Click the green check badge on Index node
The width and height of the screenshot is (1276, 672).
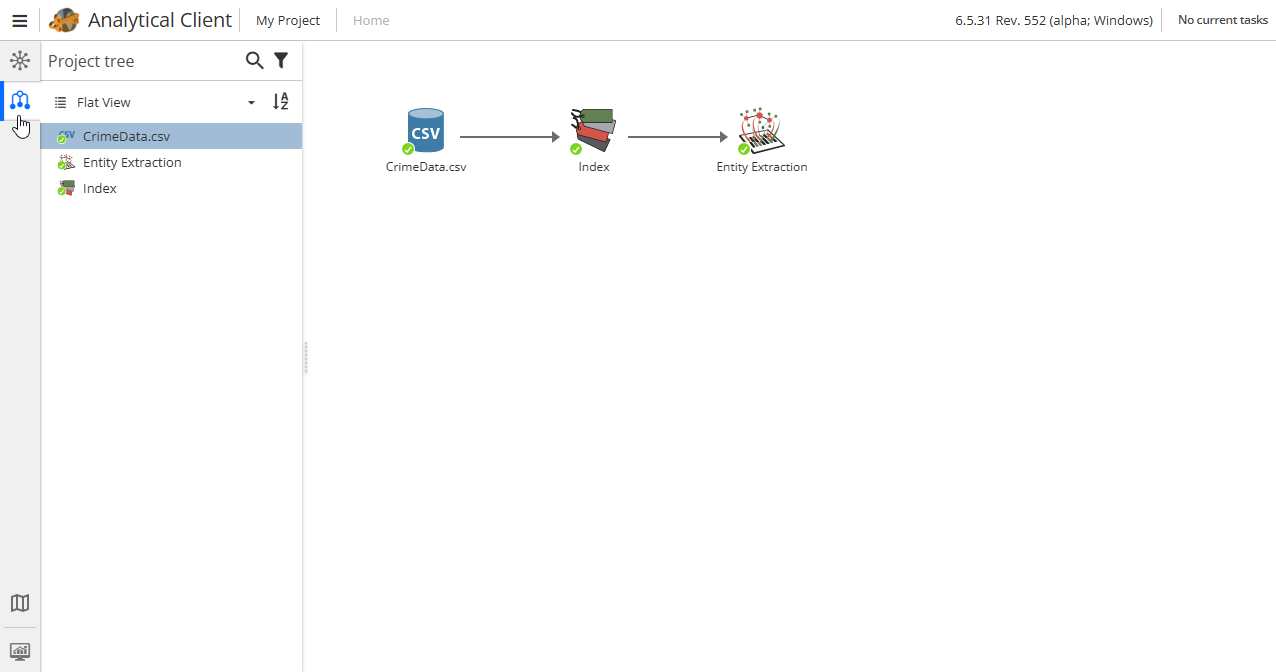(576, 148)
